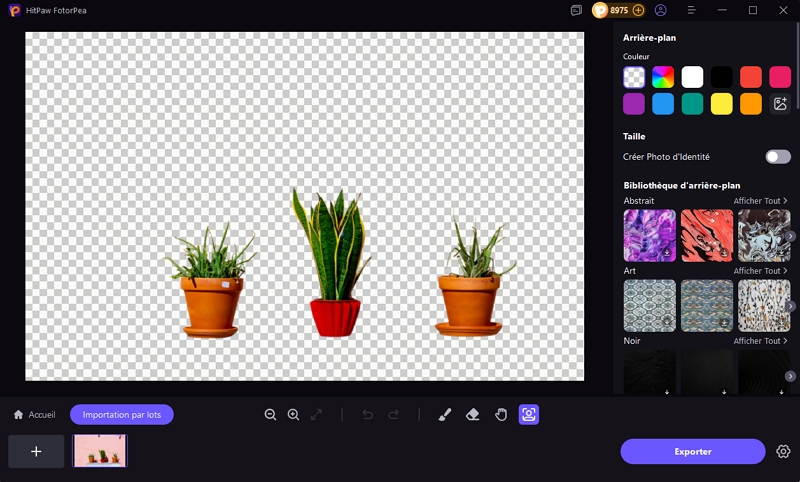
Task: Add coins with the plus icon
Action: point(638,10)
